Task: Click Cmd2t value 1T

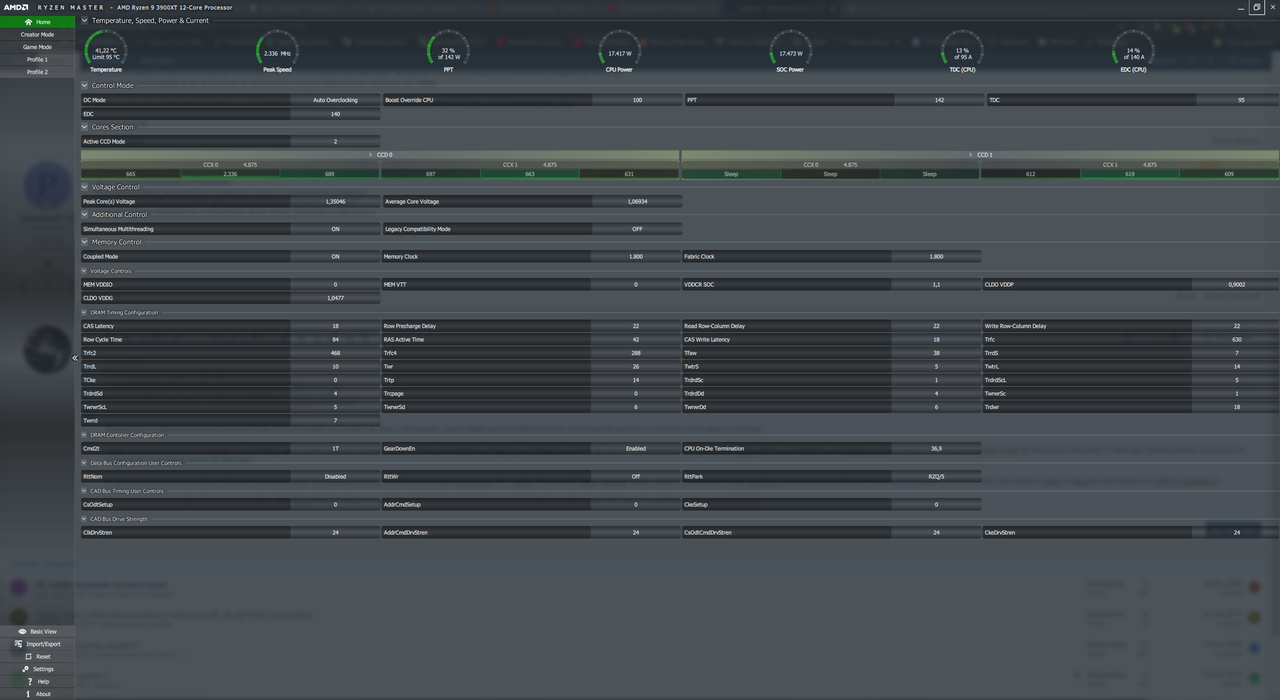Action: pyautogui.click(x=335, y=449)
